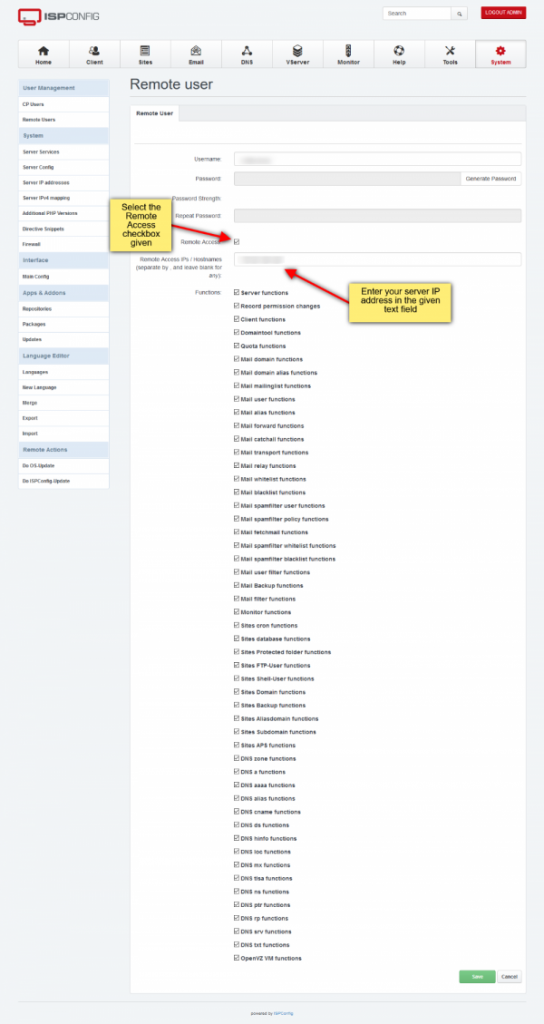This screenshot has height=1024, width=544.
Task: Click the ISPConfig logo
Action: point(59,16)
